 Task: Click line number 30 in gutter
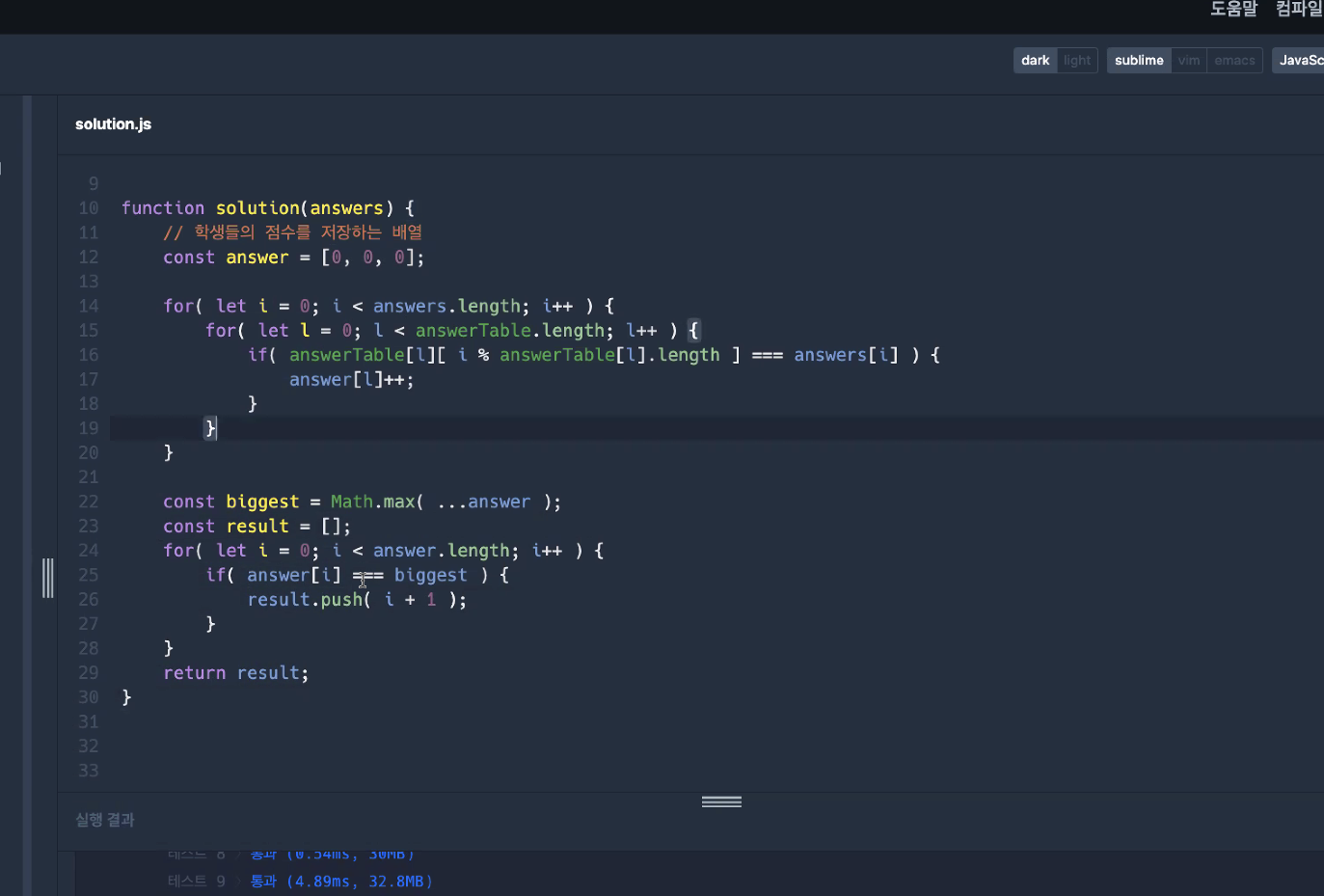coord(89,697)
